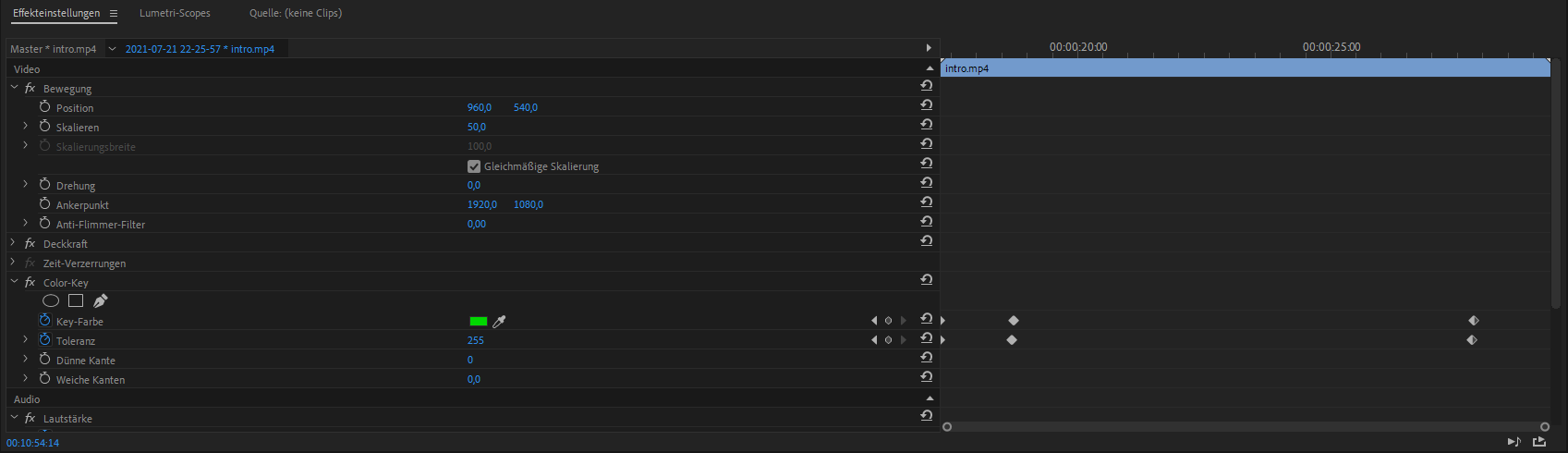Expand the Deckkraft effect section
Viewport: 1568px width, 453px height.
tap(14, 243)
